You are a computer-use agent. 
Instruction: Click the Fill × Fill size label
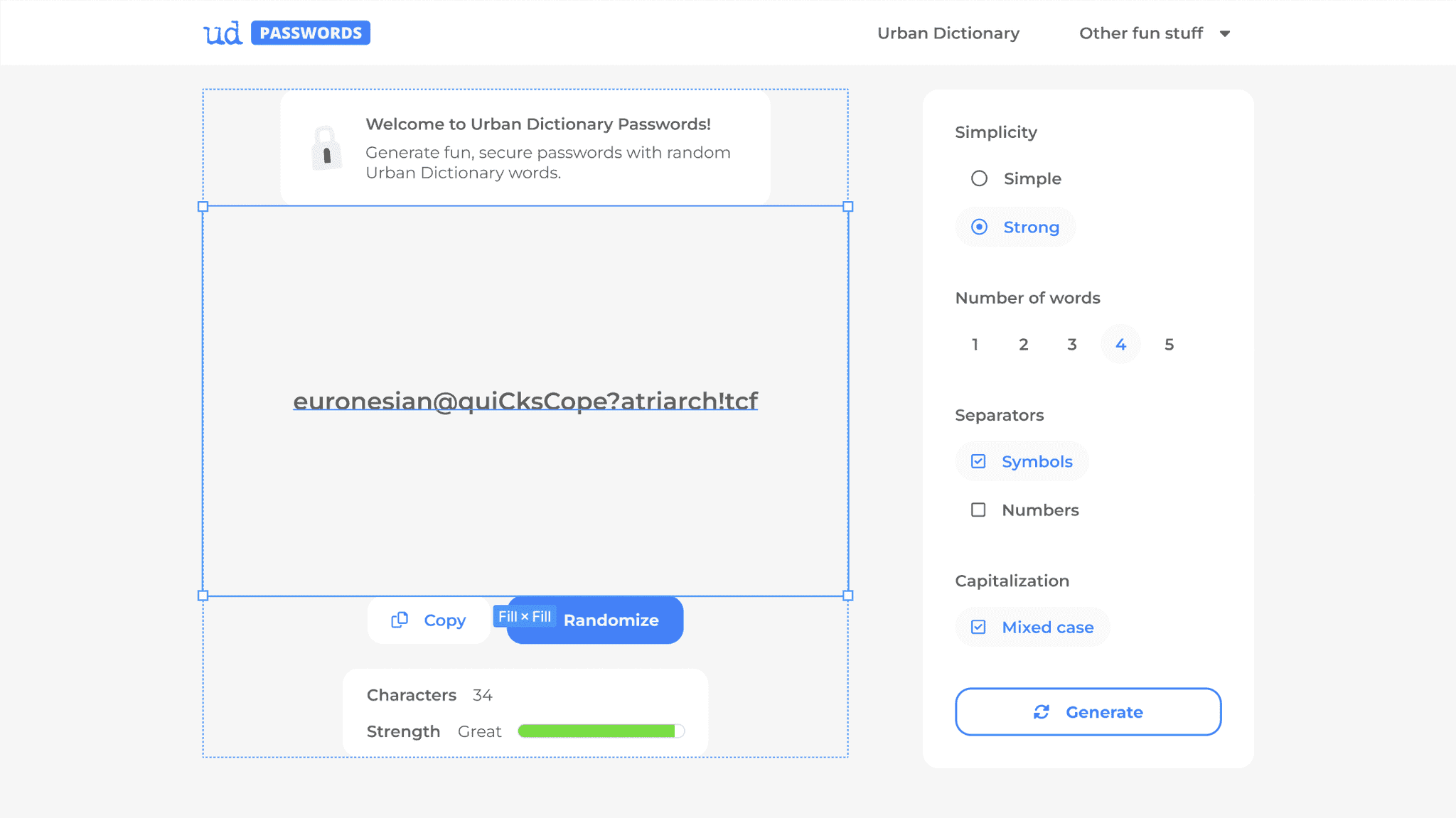(x=525, y=617)
